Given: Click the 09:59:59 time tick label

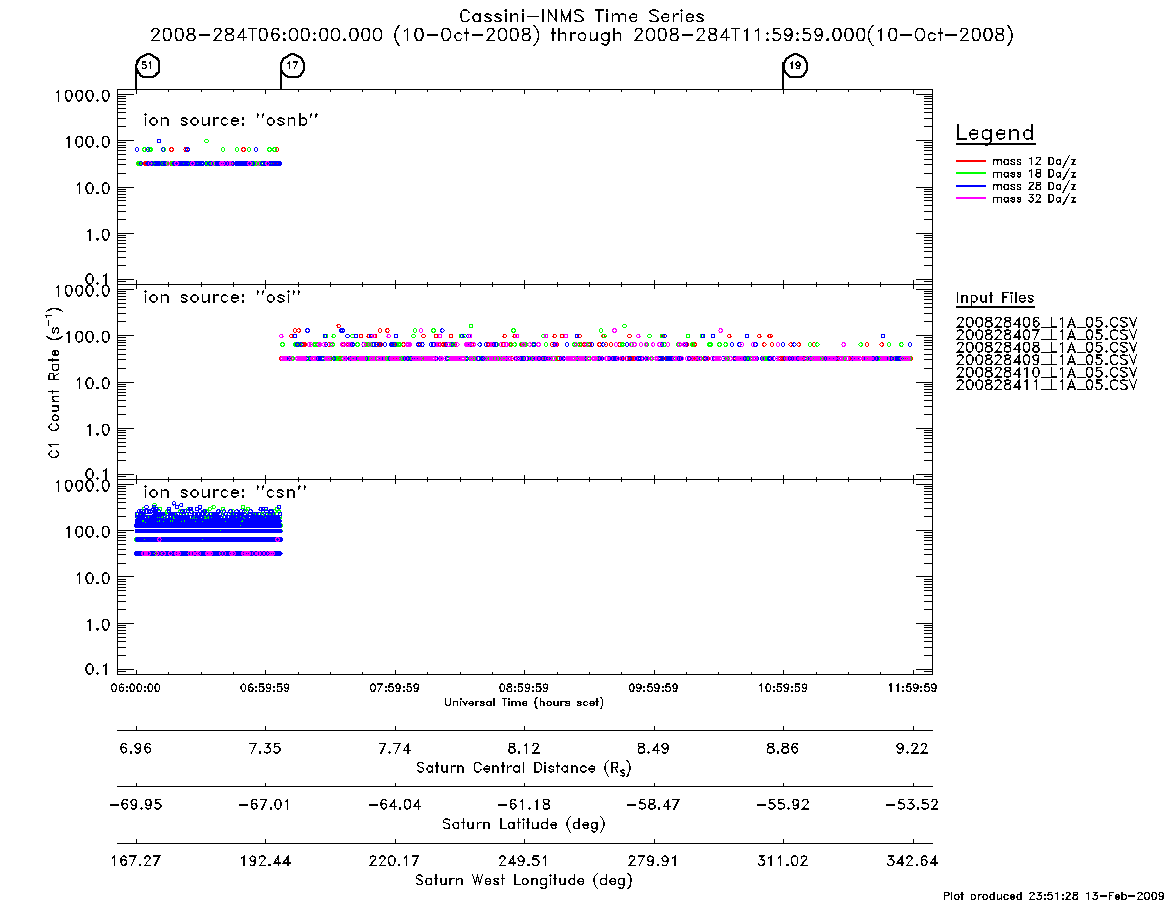Looking at the screenshot, I should pyautogui.click(x=653, y=688).
